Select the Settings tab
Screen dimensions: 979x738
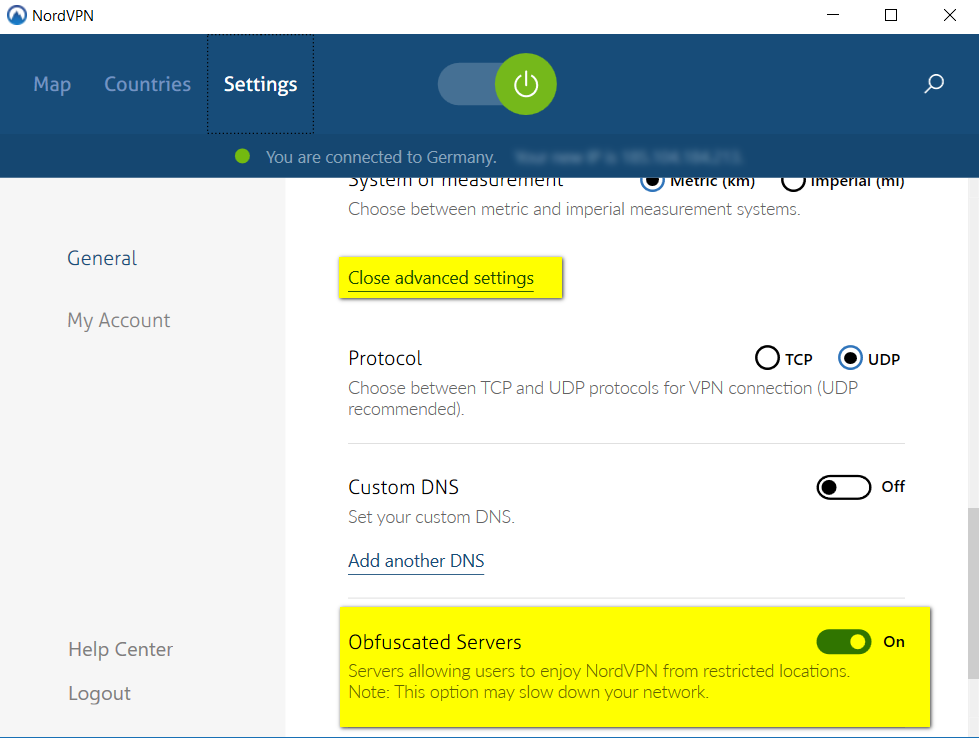click(x=260, y=84)
